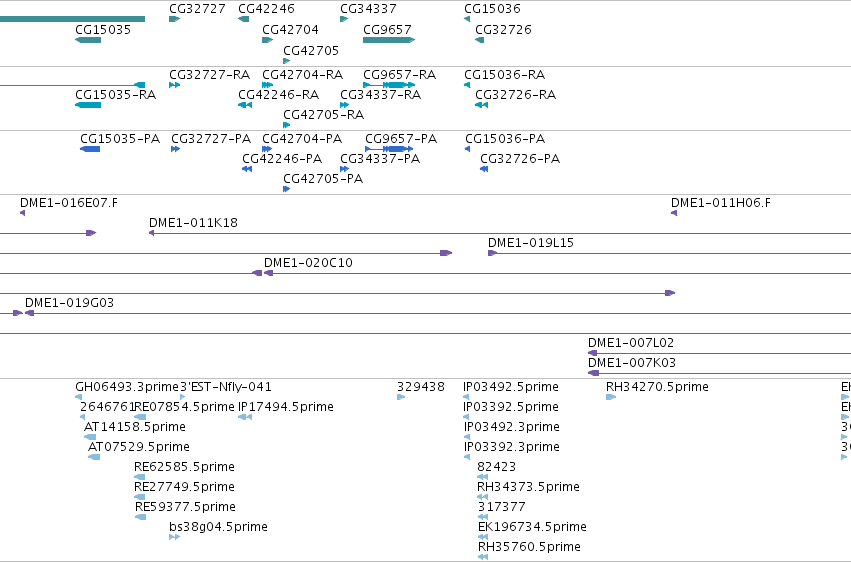Select the 317377 EST label
851x562 pixels.
pos(502,507)
